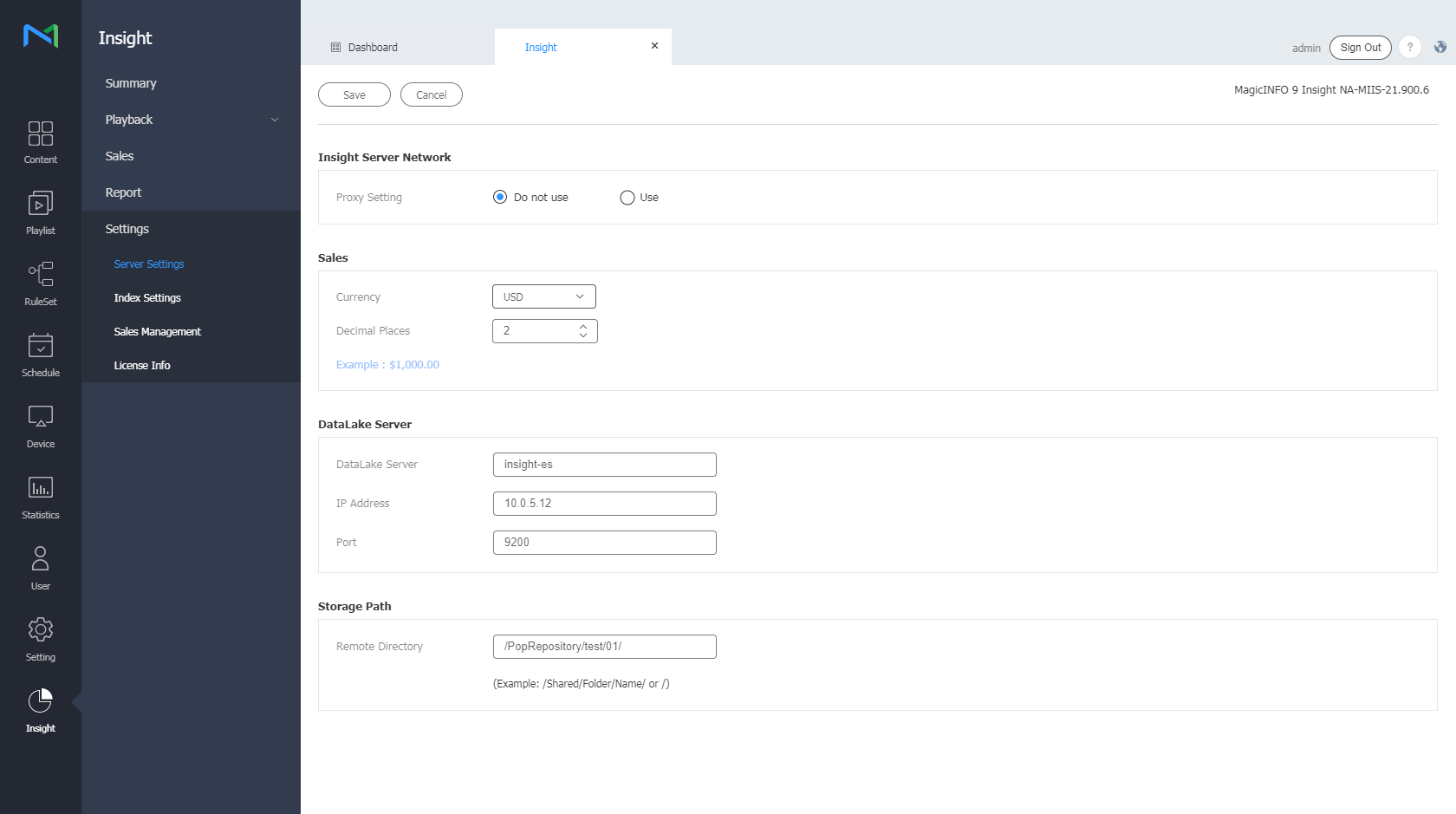The height and width of the screenshot is (814, 1456).
Task: Click the IP Address input field
Action: 604,504
